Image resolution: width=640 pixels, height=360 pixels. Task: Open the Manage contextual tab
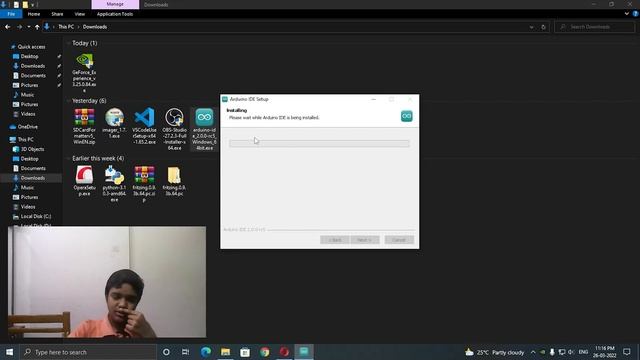[x=115, y=4]
